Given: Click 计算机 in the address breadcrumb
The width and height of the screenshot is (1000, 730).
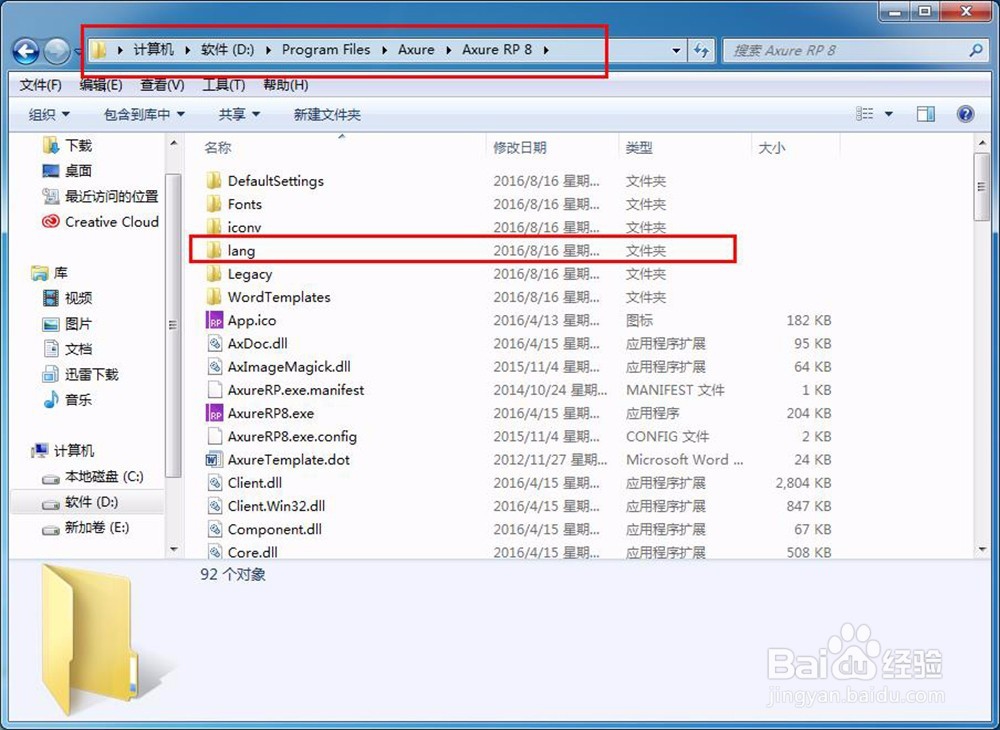Looking at the screenshot, I should [x=154, y=50].
